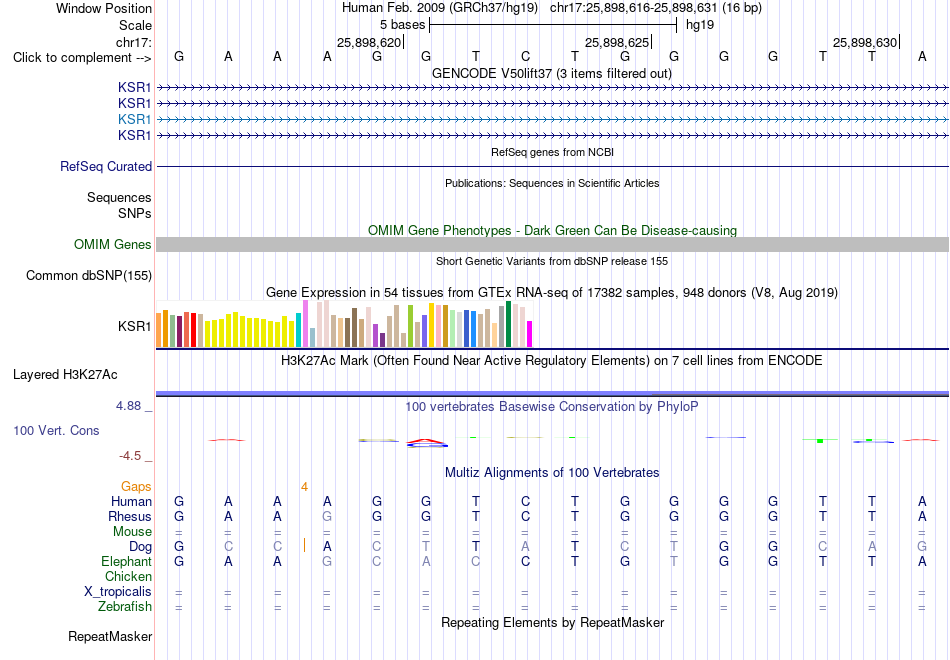The height and width of the screenshot is (660, 950).
Task: Open 'Publications: Sequences in Scientific Articles' title
Action: pos(552,183)
